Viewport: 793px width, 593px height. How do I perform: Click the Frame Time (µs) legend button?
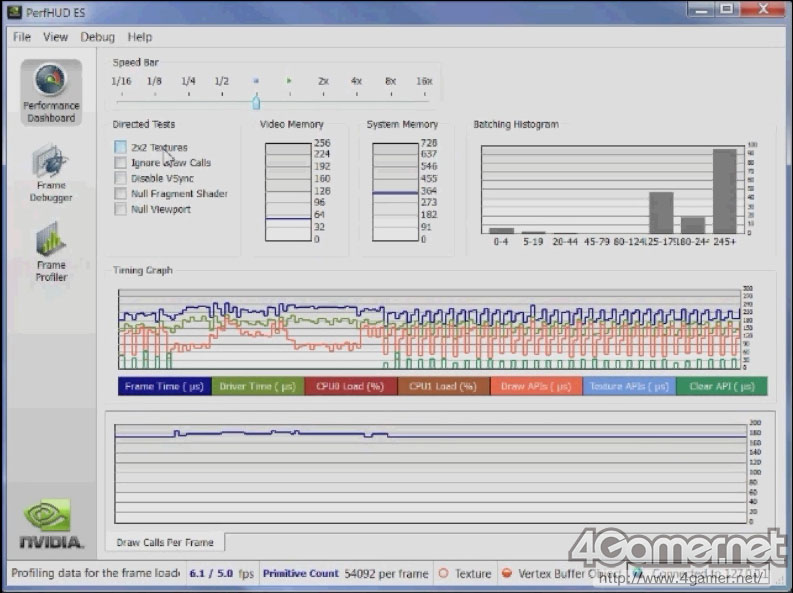164,386
